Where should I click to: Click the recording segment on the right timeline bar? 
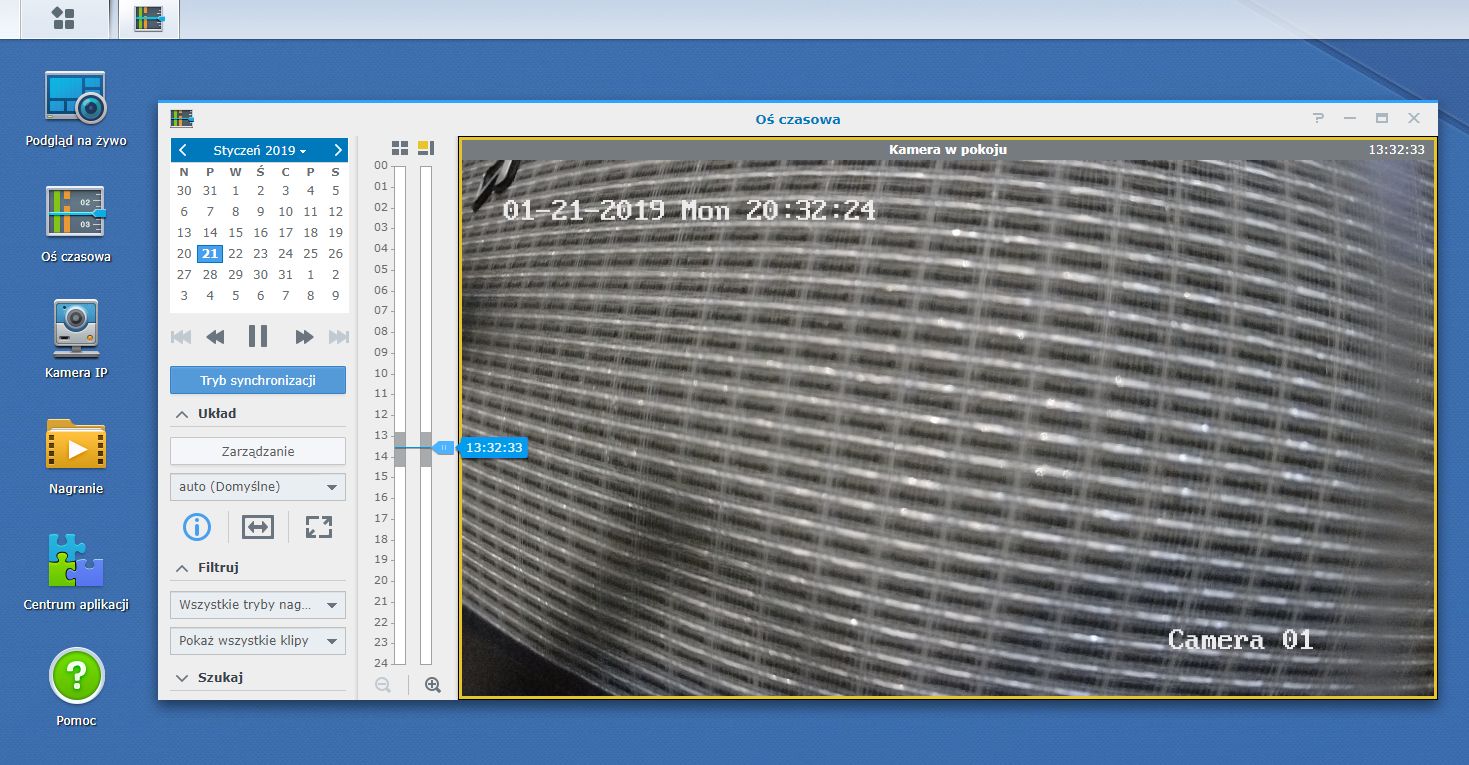point(426,449)
